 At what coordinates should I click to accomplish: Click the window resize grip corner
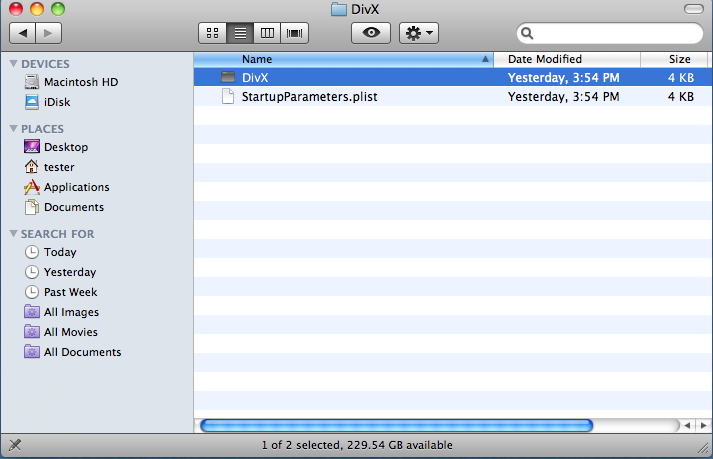[x=703, y=449]
